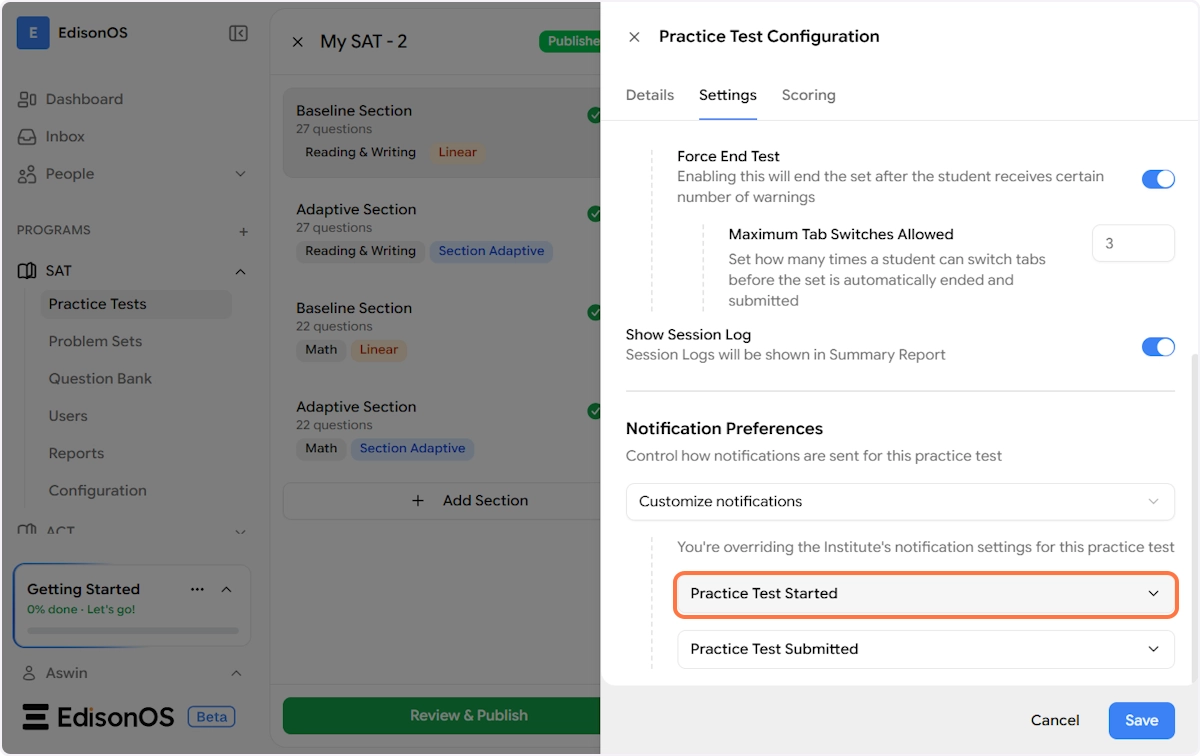Disable the Force End Test toggle
This screenshot has height=756, width=1200.
pos(1158,179)
